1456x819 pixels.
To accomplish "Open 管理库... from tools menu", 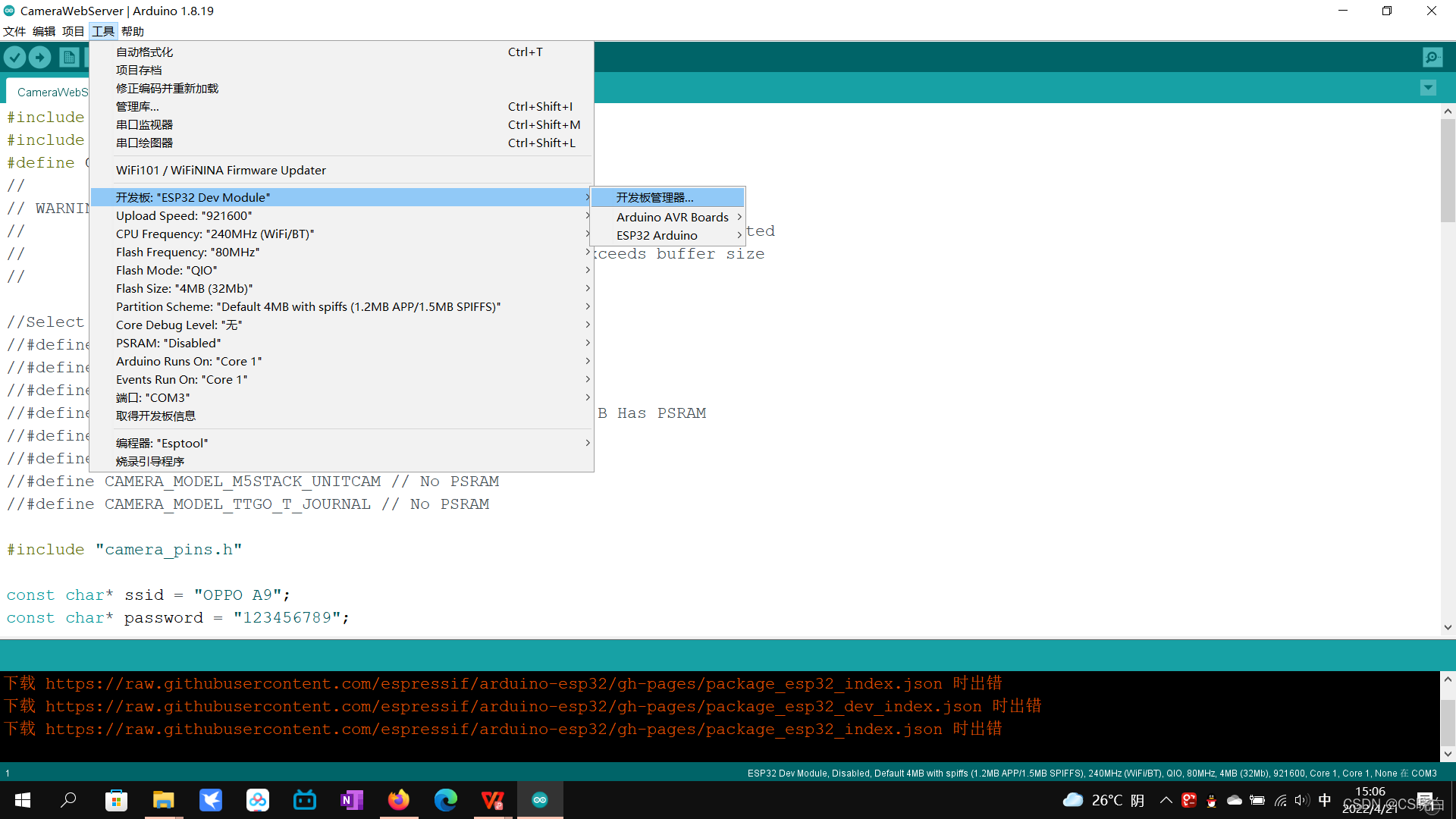I will [x=341, y=106].
